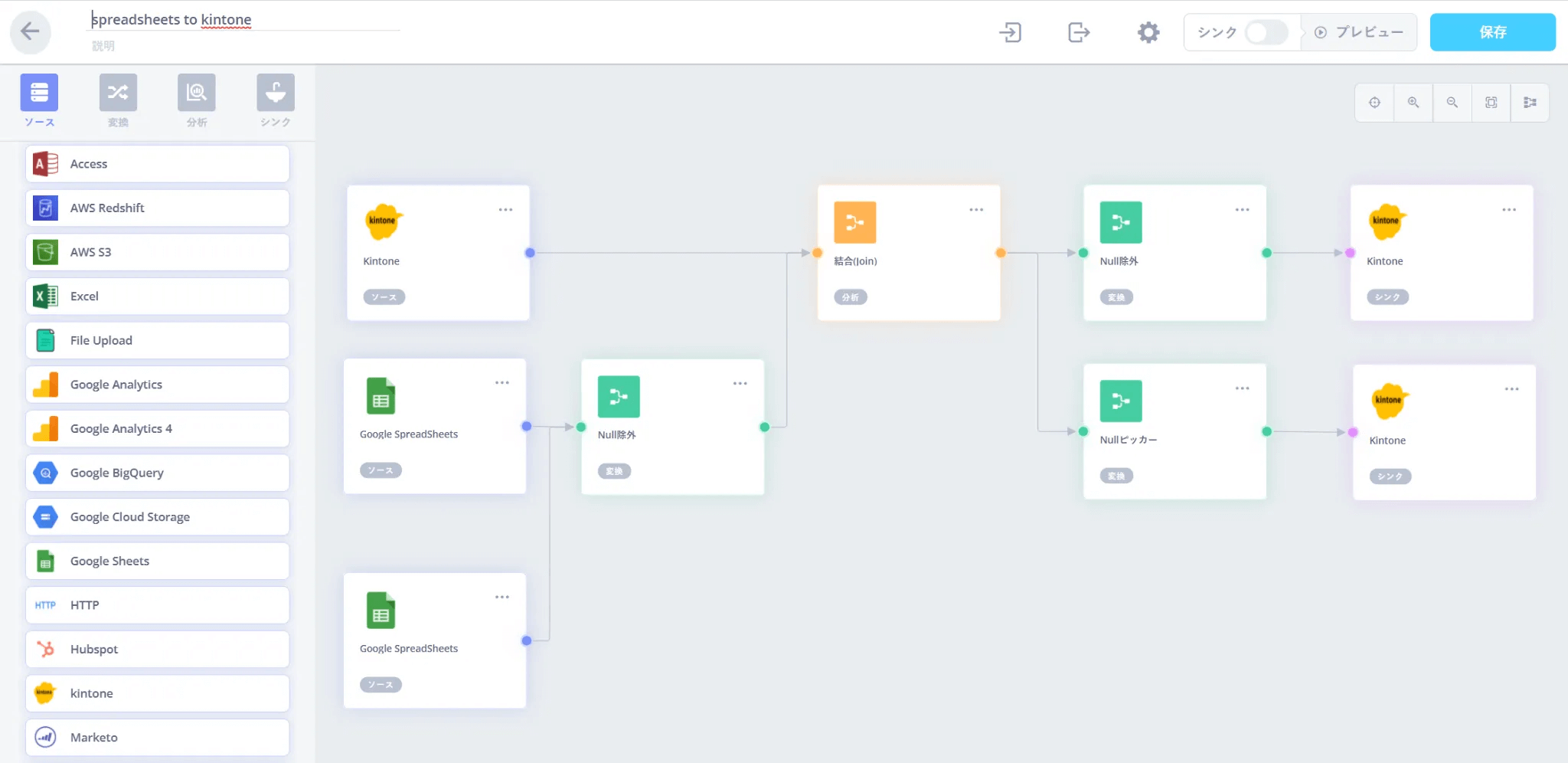Viewport: 1568px width, 763px height.
Task: Open options menu of the Kintone source node
Action: pos(505,210)
